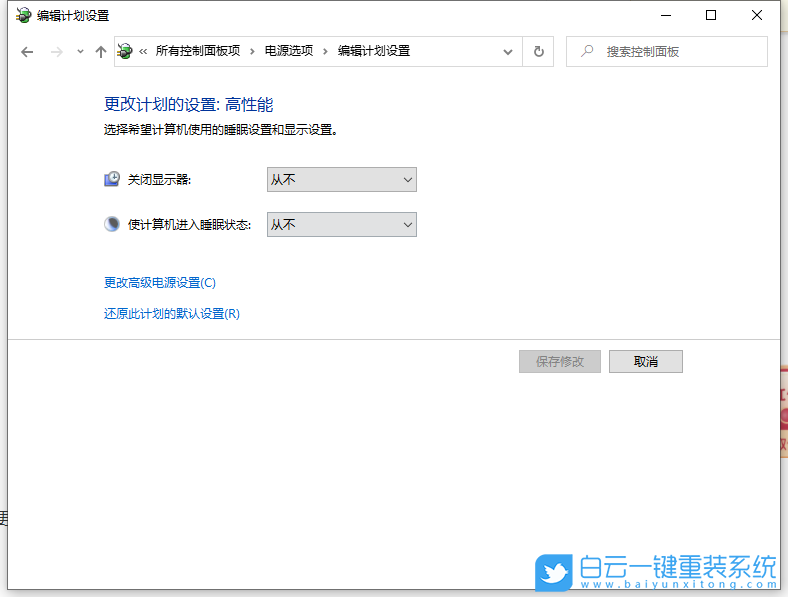Click the 关闭显示器 label text
Image resolution: width=788 pixels, height=597 pixels.
click(x=159, y=179)
